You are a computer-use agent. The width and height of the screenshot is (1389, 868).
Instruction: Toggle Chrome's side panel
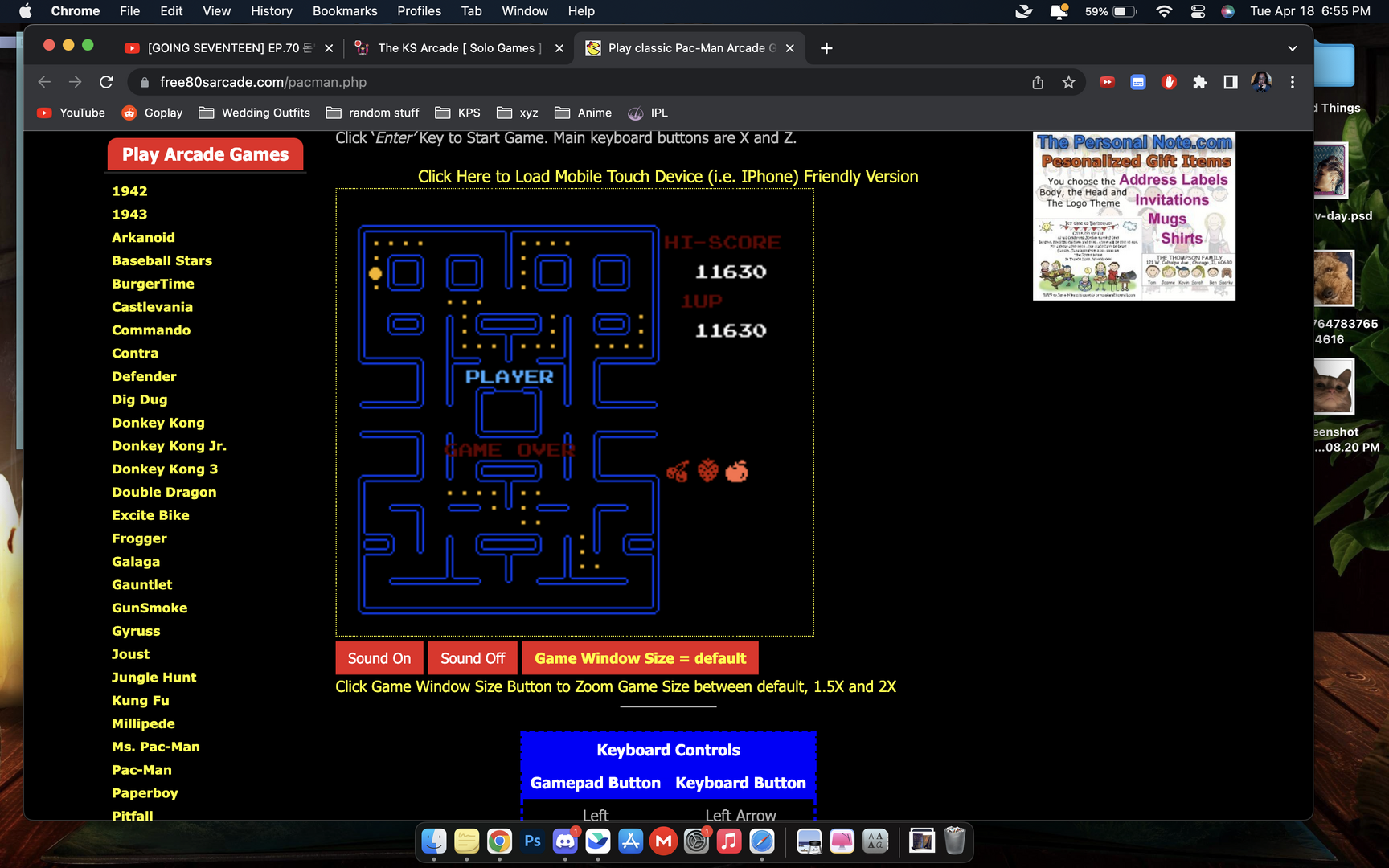coord(1231,82)
